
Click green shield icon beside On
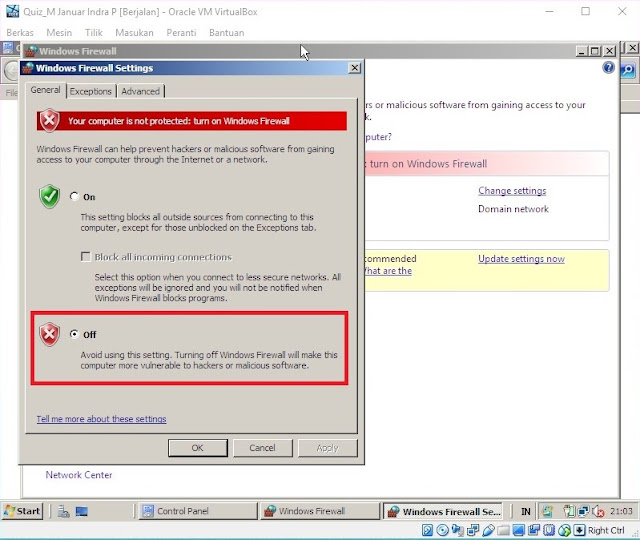[49, 196]
